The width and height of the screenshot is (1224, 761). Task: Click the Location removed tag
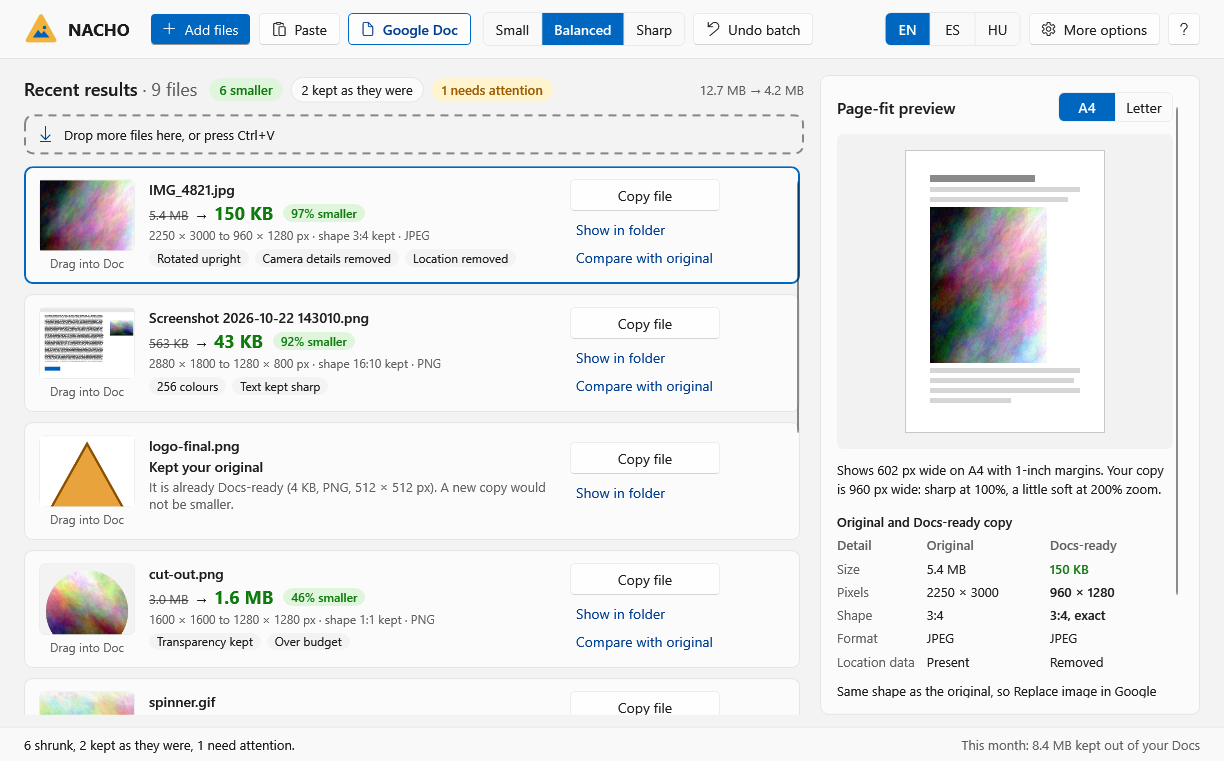460,258
